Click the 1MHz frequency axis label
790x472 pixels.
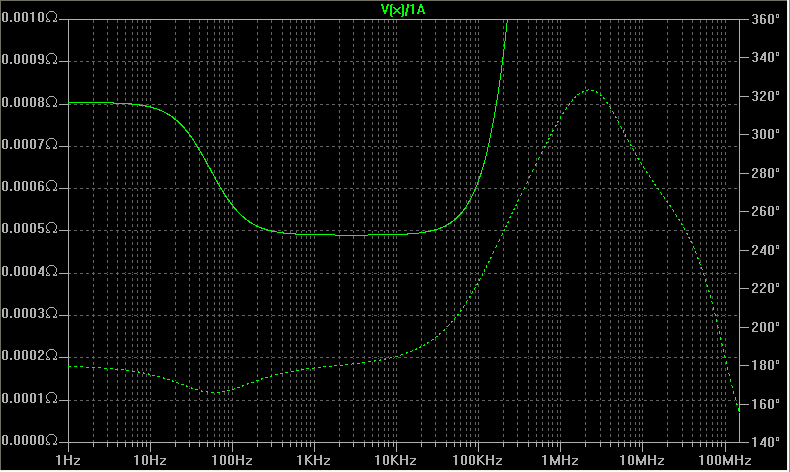[560, 460]
